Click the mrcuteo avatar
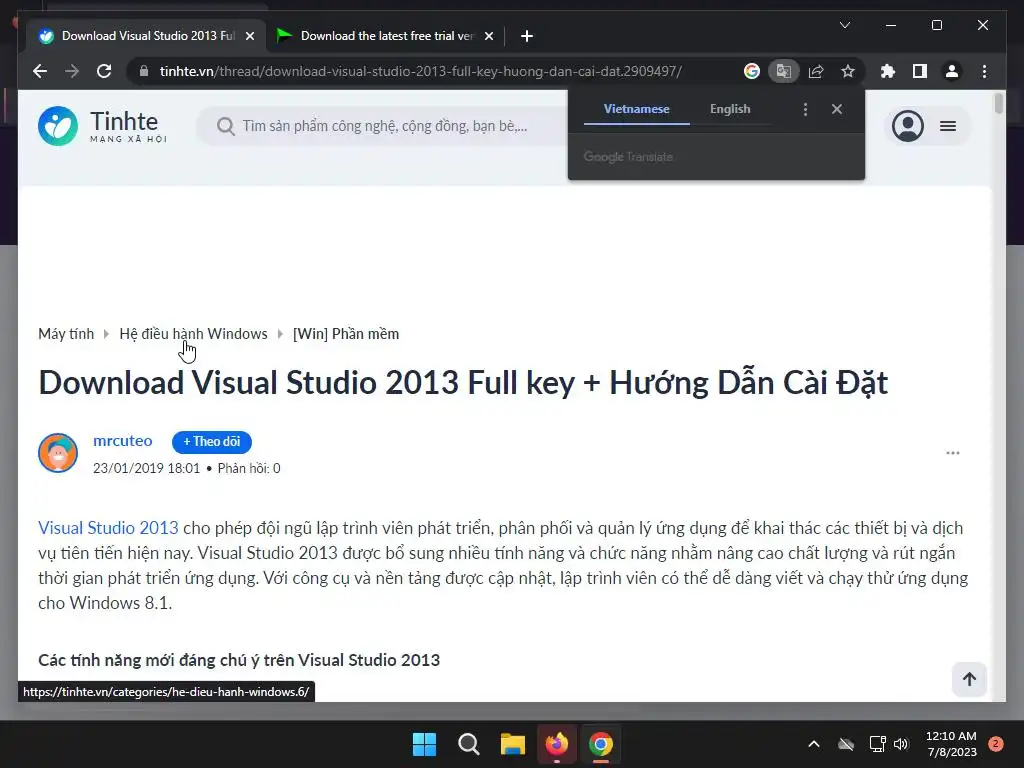1024x768 pixels. (x=58, y=453)
